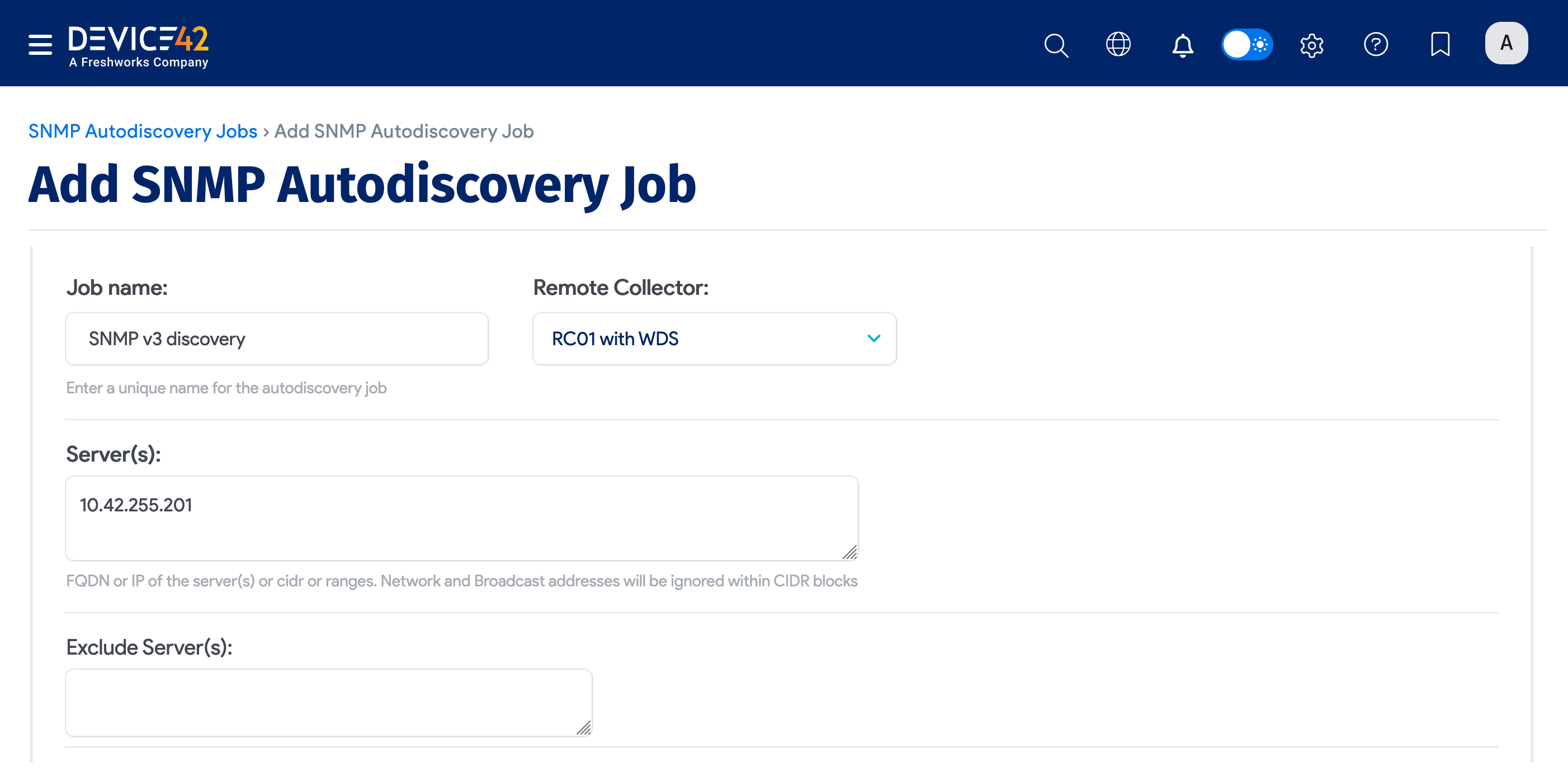Open the global search

tap(1056, 44)
